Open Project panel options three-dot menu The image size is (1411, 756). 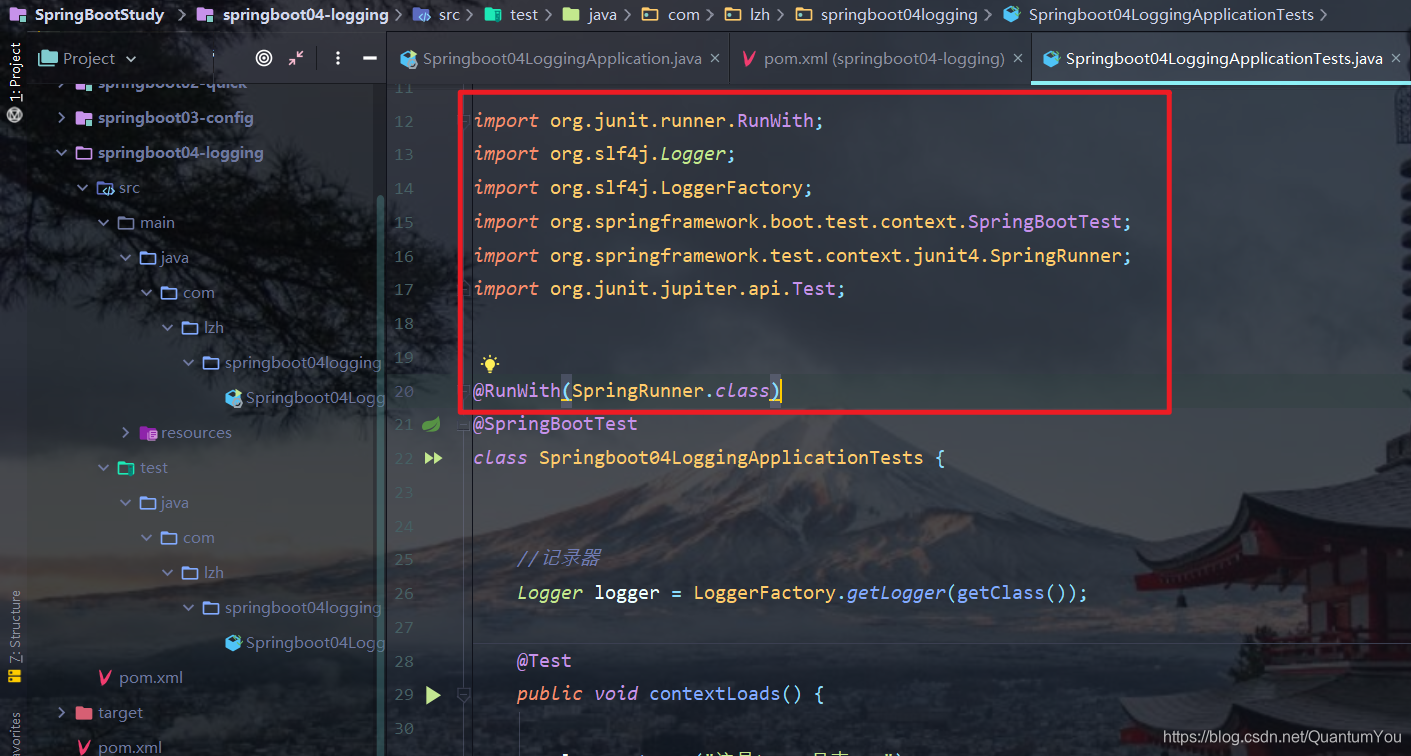[338, 58]
